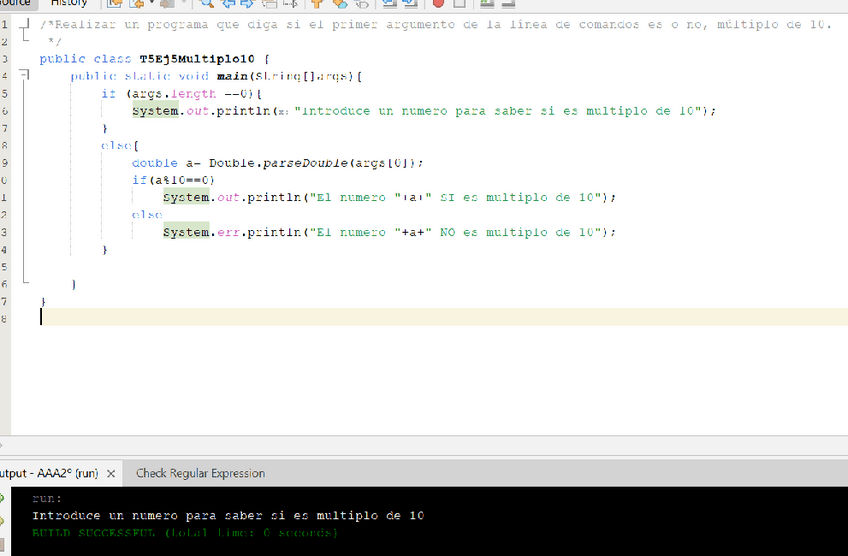
Task: Go to the next find occurrence
Action: point(247,4)
